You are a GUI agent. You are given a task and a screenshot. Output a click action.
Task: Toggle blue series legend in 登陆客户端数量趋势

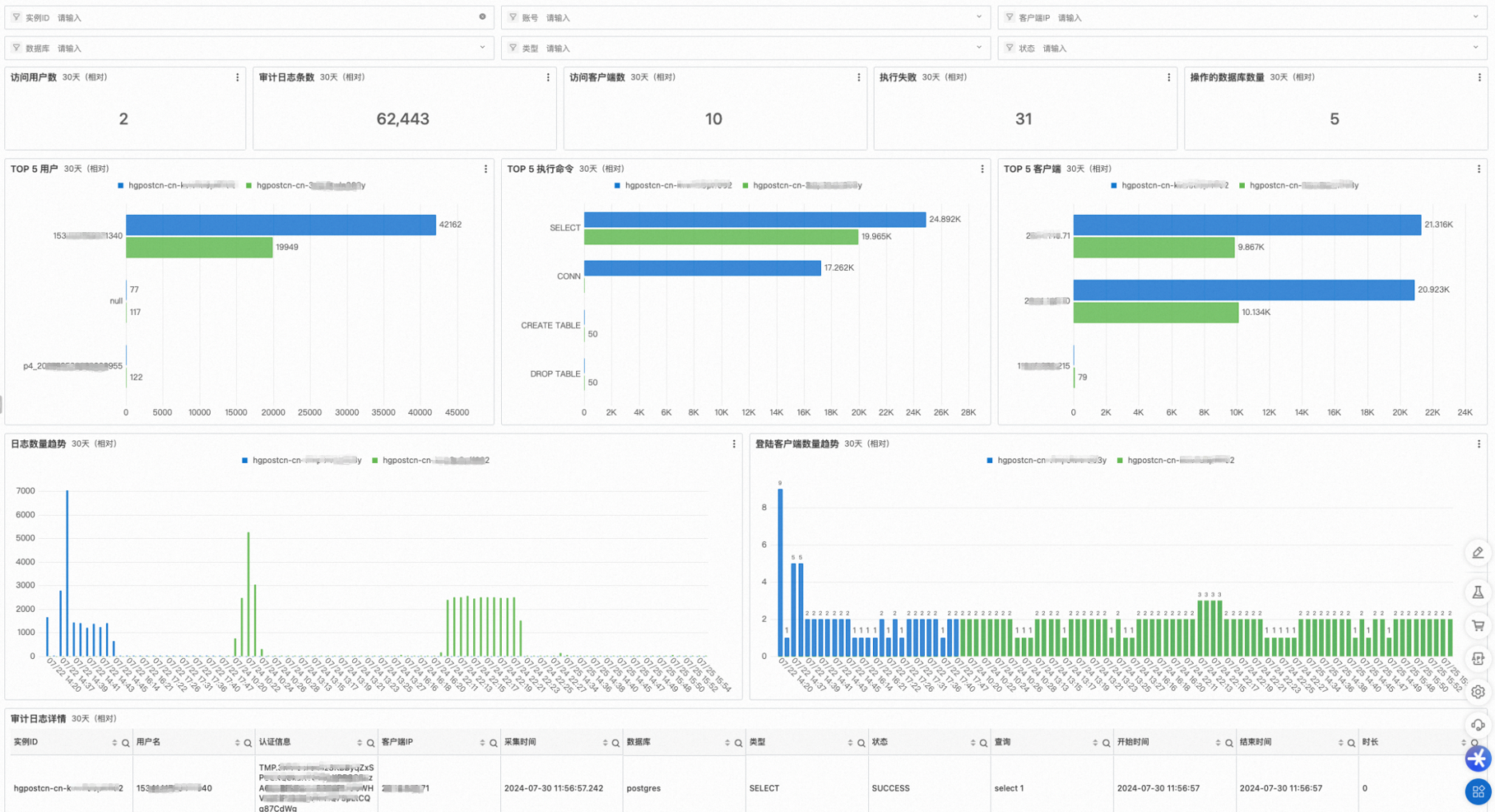click(1047, 460)
